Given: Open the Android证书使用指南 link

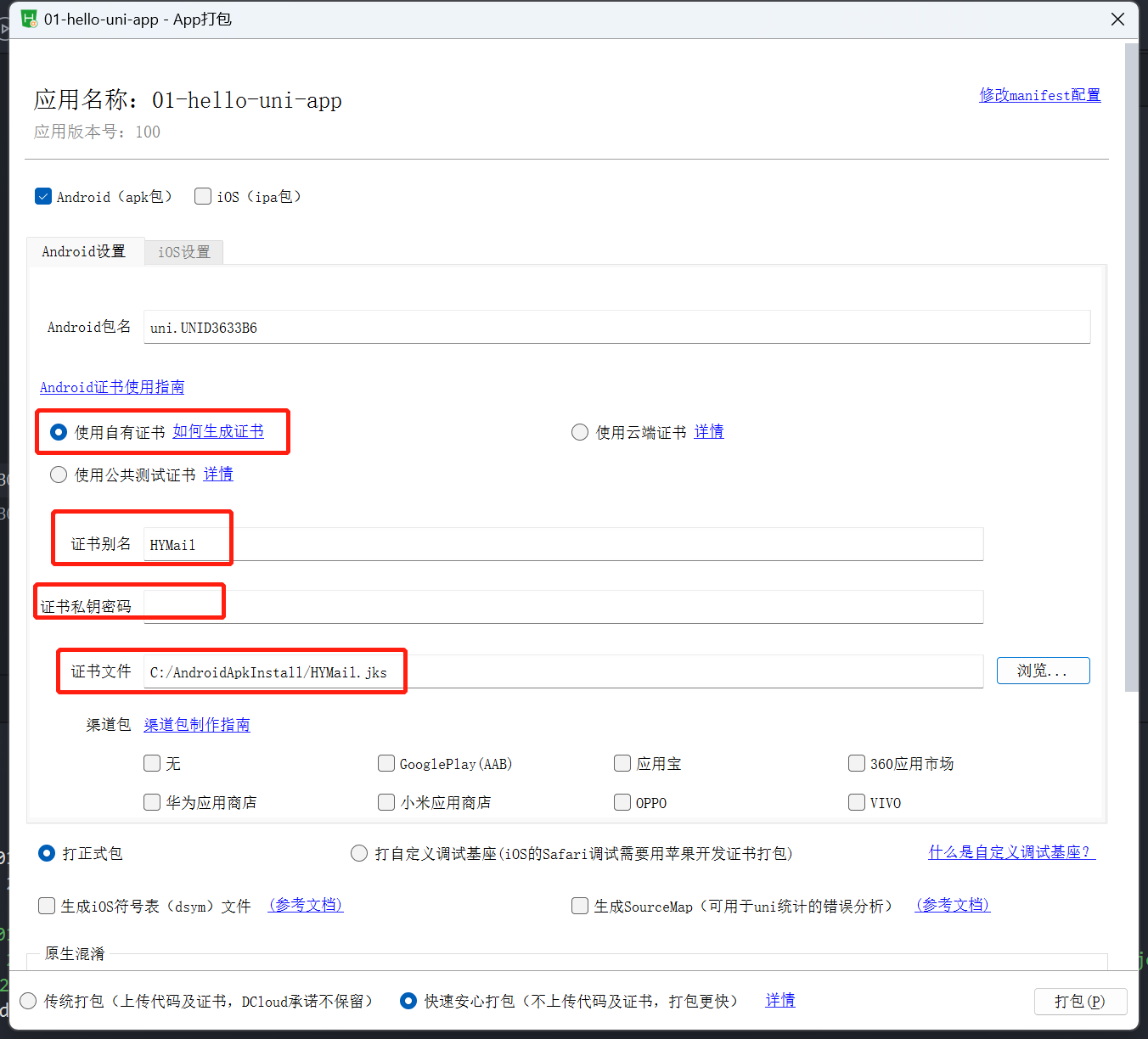Looking at the screenshot, I should (x=112, y=387).
